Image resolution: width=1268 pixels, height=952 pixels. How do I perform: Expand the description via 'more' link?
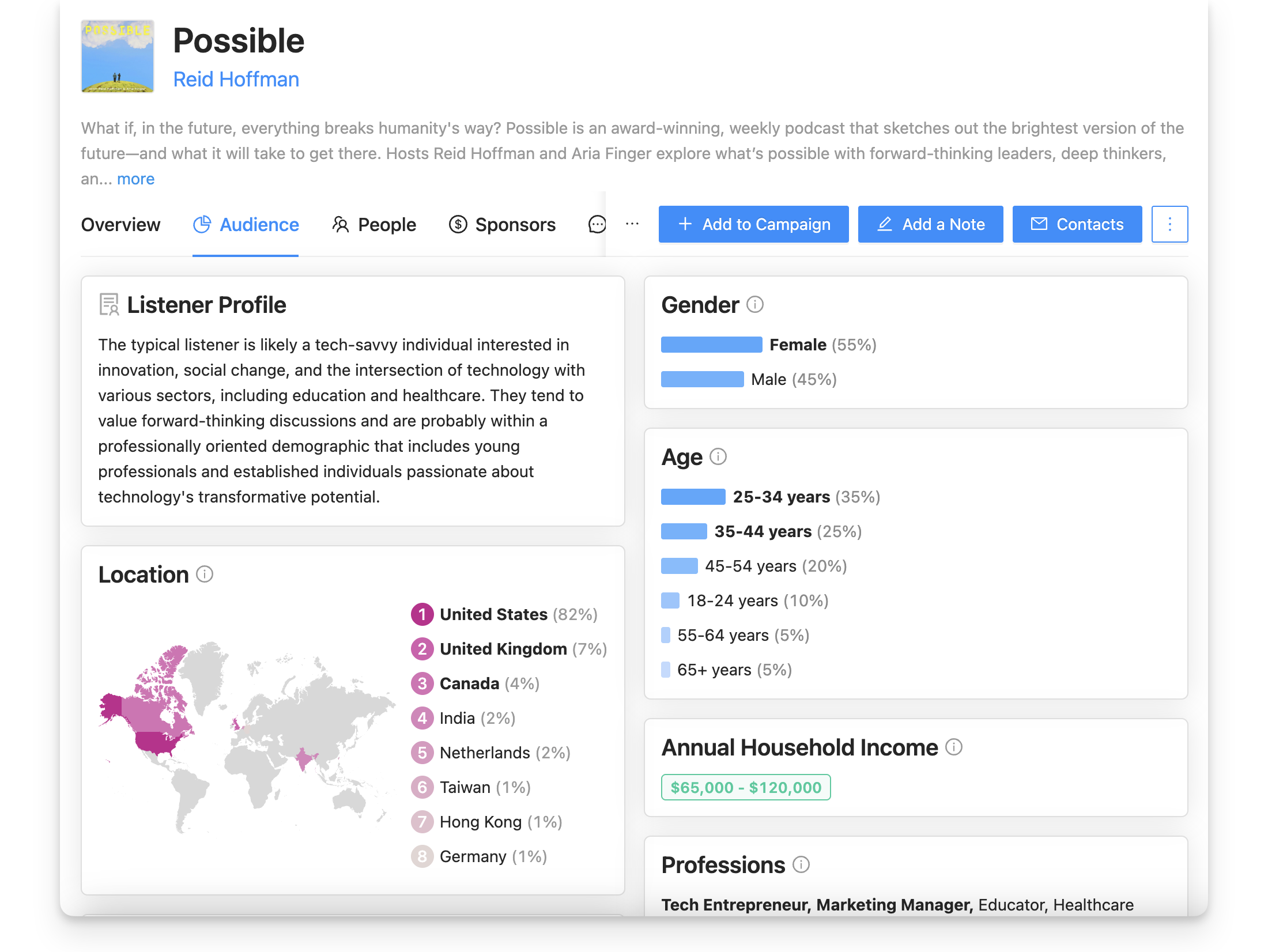coord(135,179)
